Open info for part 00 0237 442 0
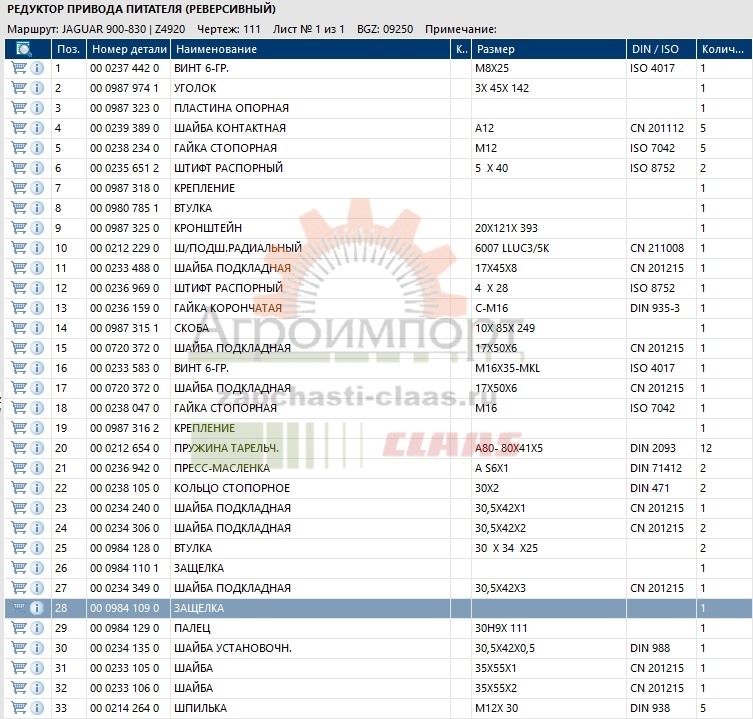 (x=37, y=68)
